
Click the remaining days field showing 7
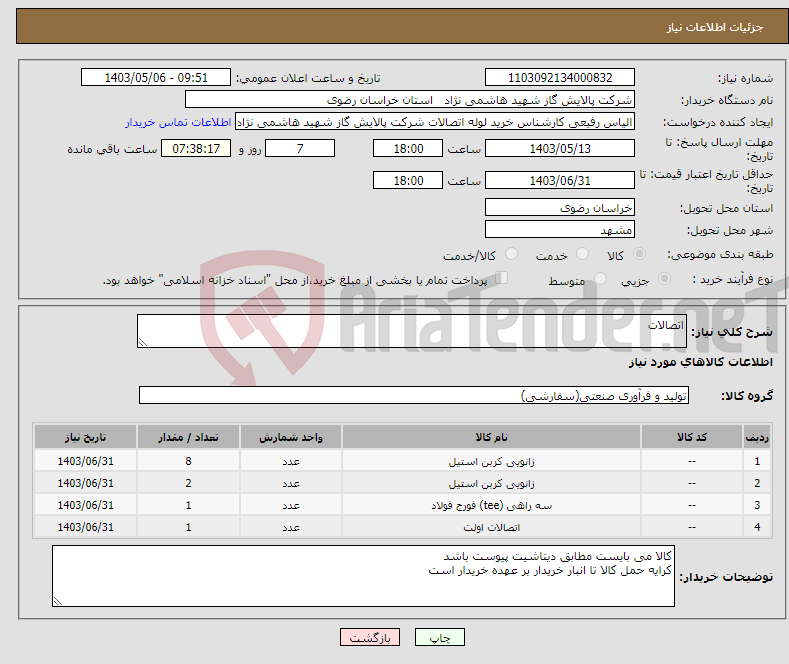point(300,148)
